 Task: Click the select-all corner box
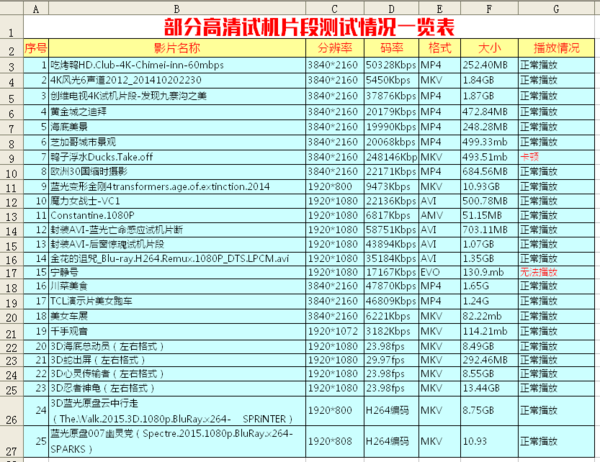coord(11,8)
